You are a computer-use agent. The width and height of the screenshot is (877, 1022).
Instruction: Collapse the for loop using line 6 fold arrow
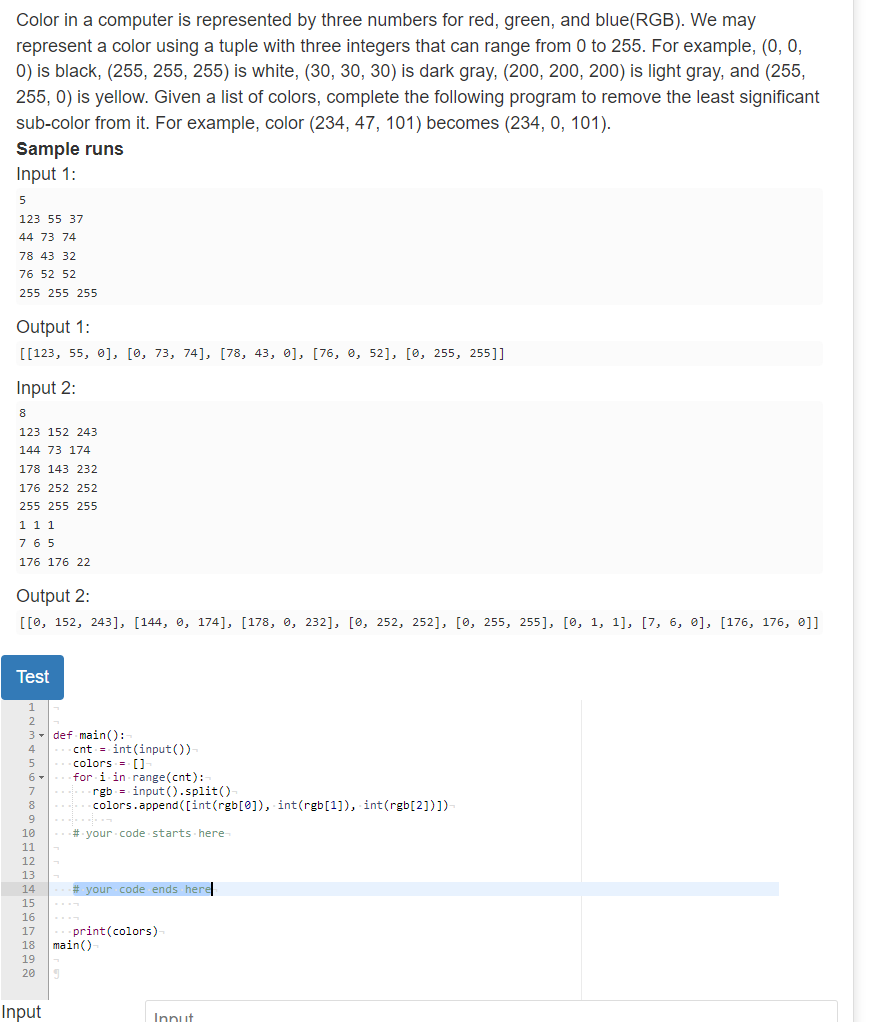40,777
